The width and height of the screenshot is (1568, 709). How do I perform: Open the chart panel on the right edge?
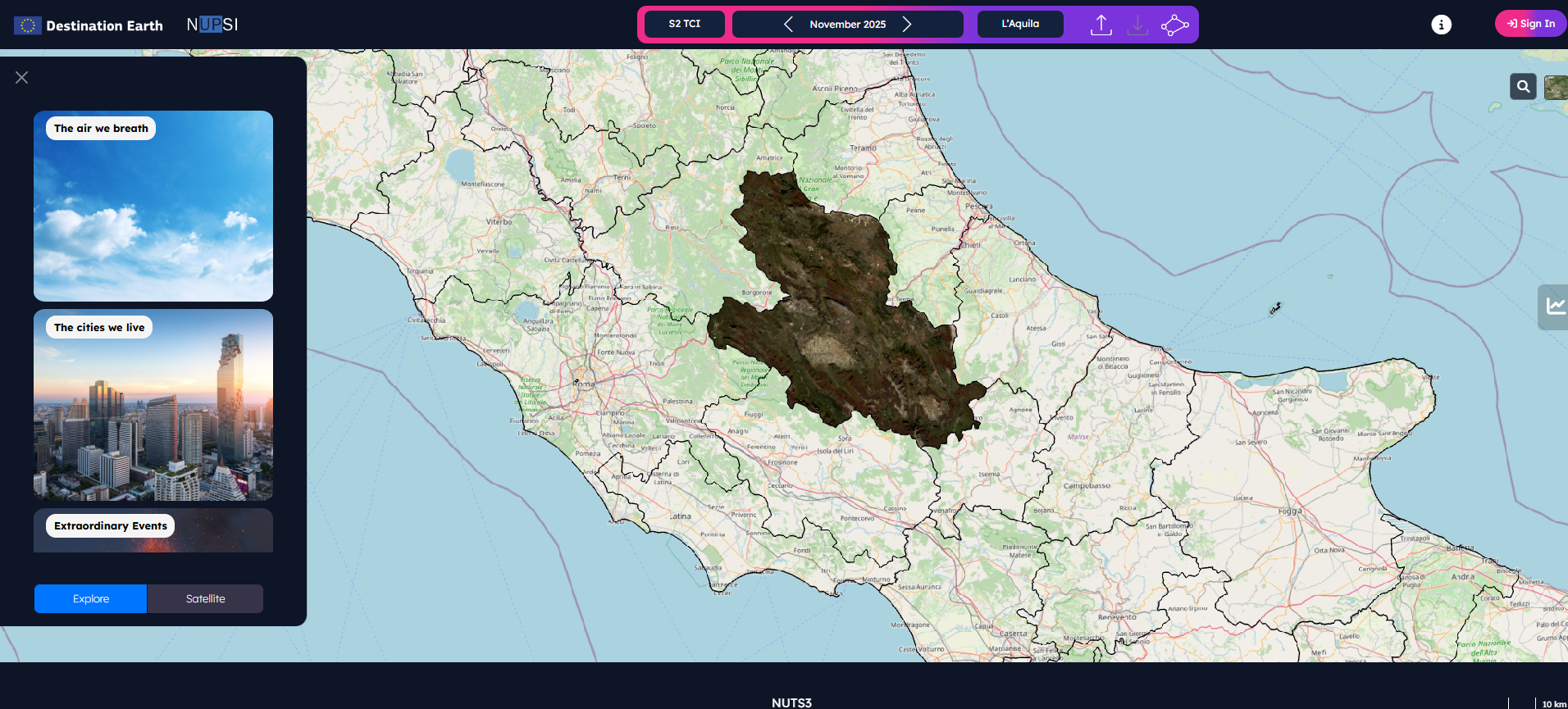coord(1554,307)
